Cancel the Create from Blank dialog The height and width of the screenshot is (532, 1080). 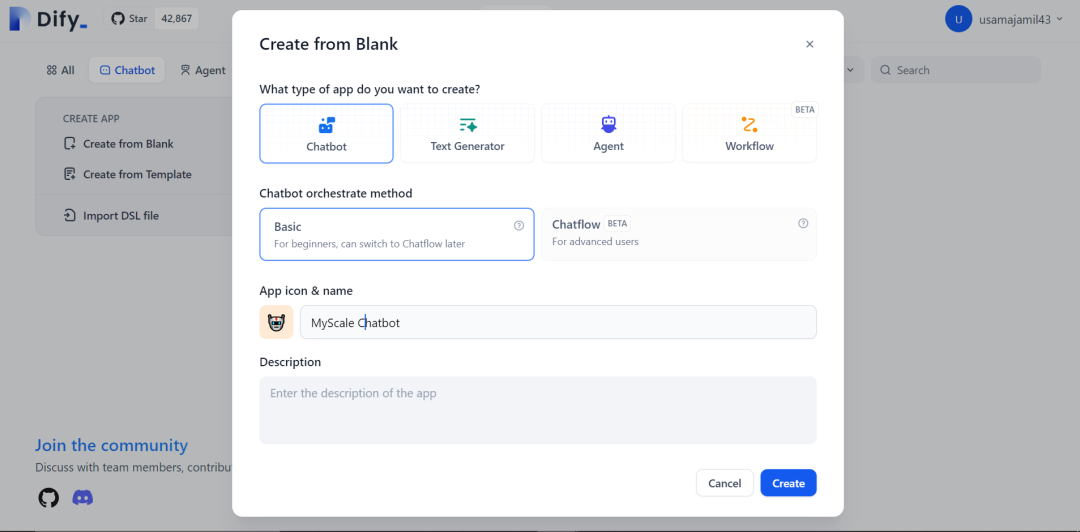point(724,483)
